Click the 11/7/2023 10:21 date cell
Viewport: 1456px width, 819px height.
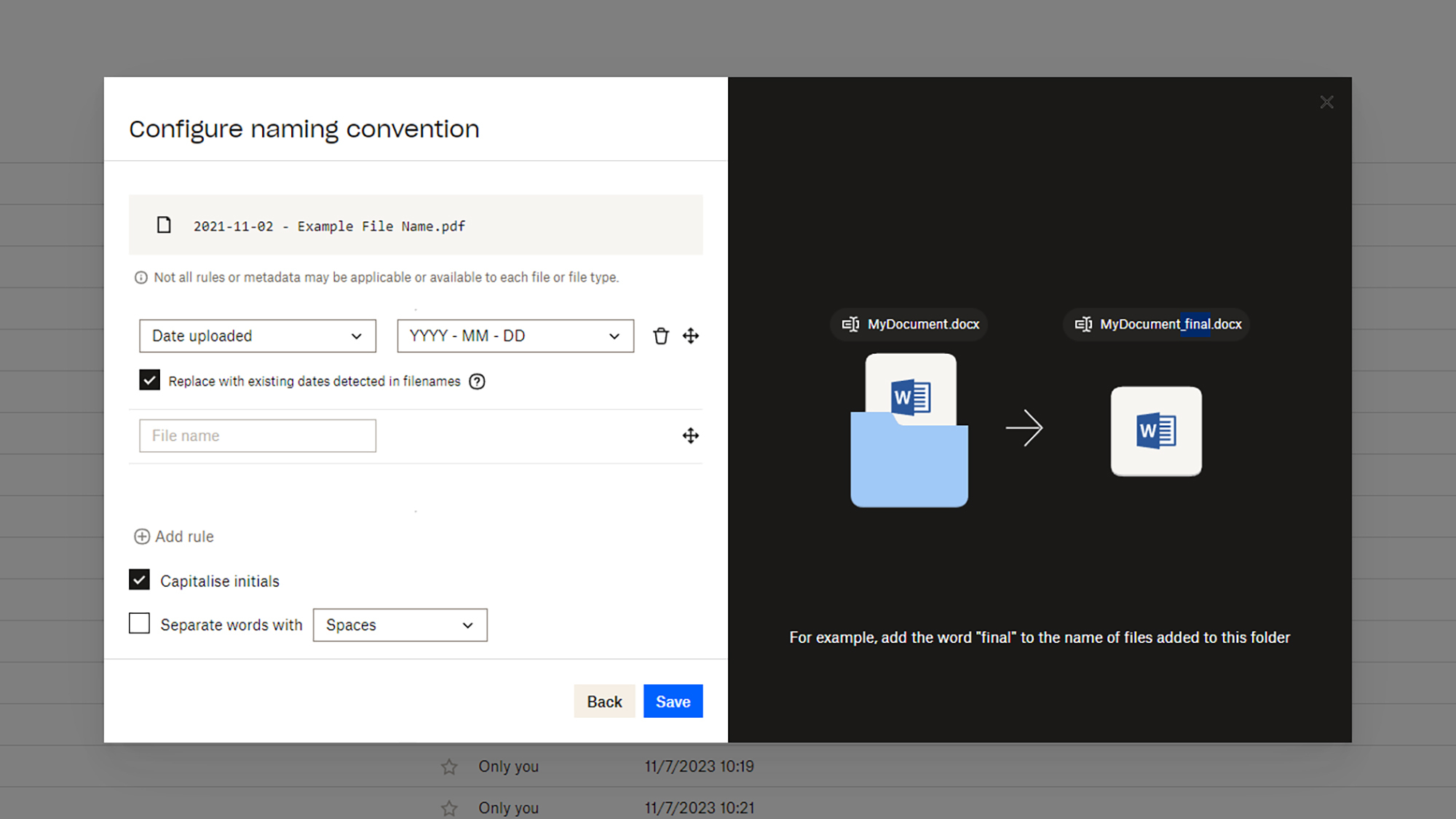(x=699, y=808)
